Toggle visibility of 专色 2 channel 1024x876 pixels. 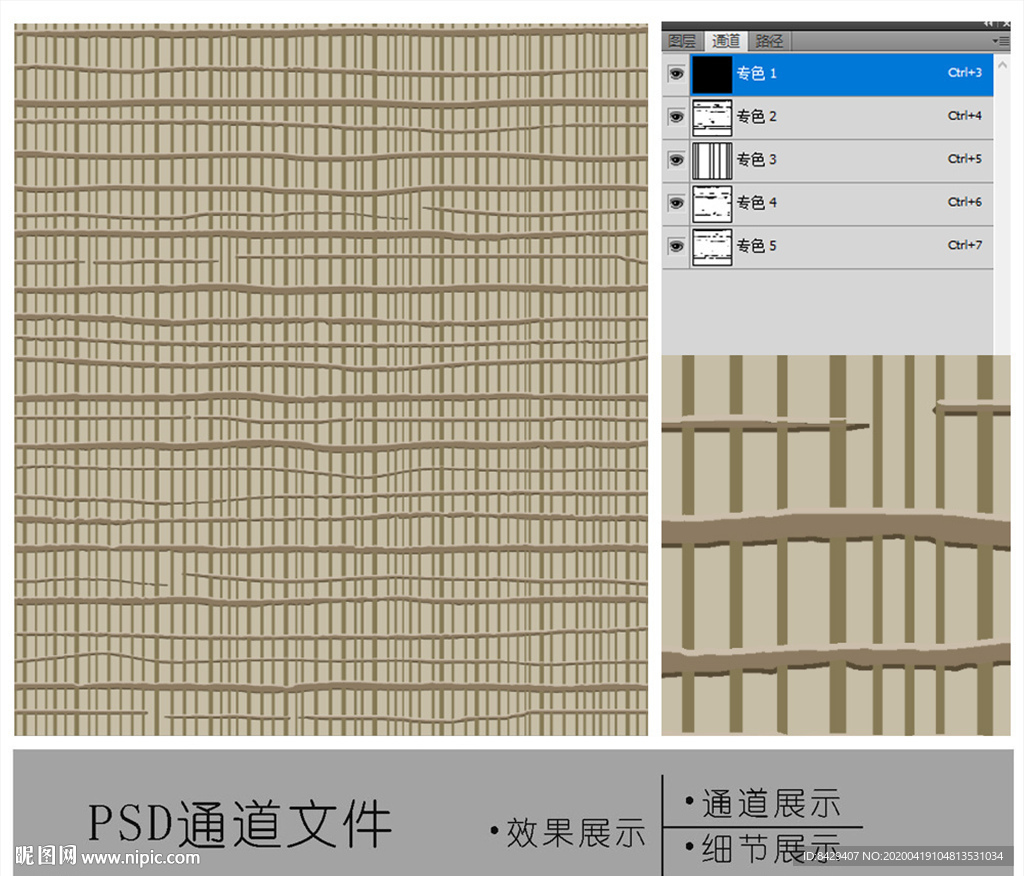[676, 117]
